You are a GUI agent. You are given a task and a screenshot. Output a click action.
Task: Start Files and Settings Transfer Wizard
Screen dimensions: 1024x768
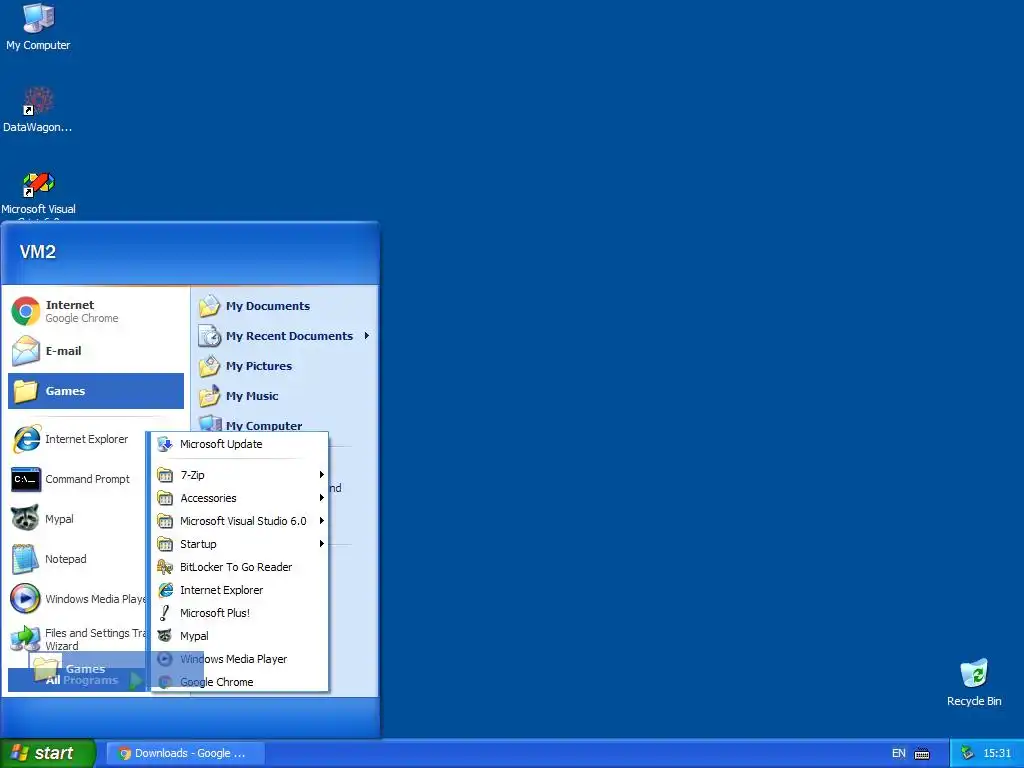(77, 639)
